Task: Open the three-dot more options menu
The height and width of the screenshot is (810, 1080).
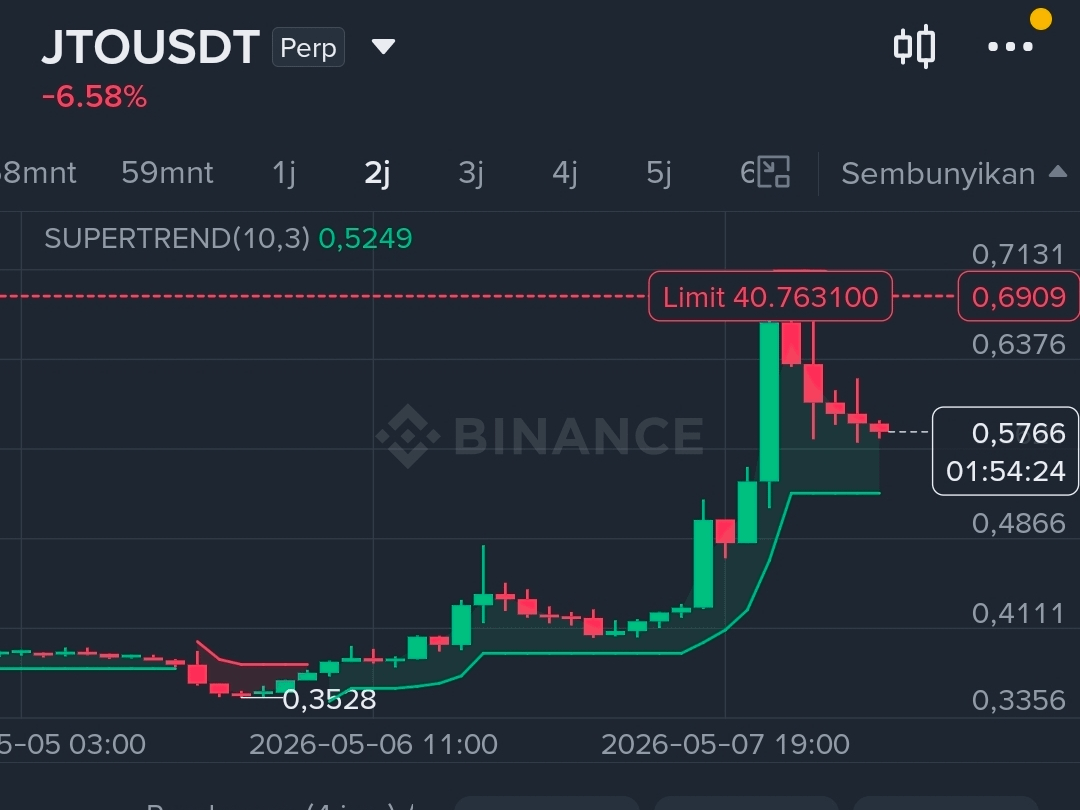Action: click(x=1010, y=47)
